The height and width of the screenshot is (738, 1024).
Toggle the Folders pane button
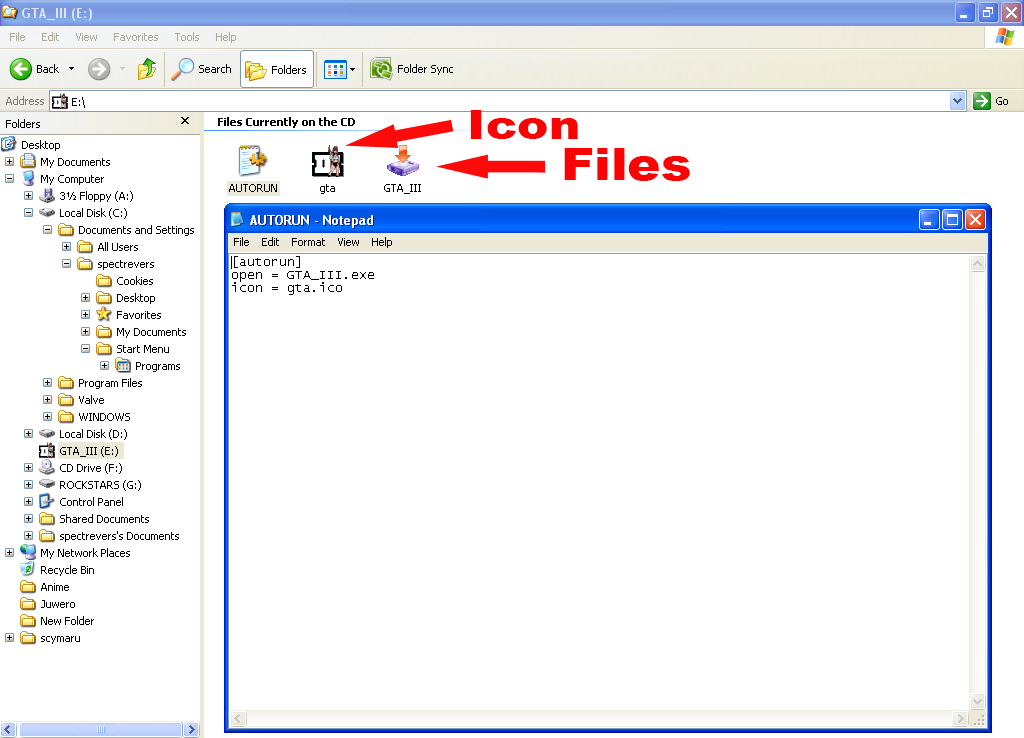[x=276, y=69]
